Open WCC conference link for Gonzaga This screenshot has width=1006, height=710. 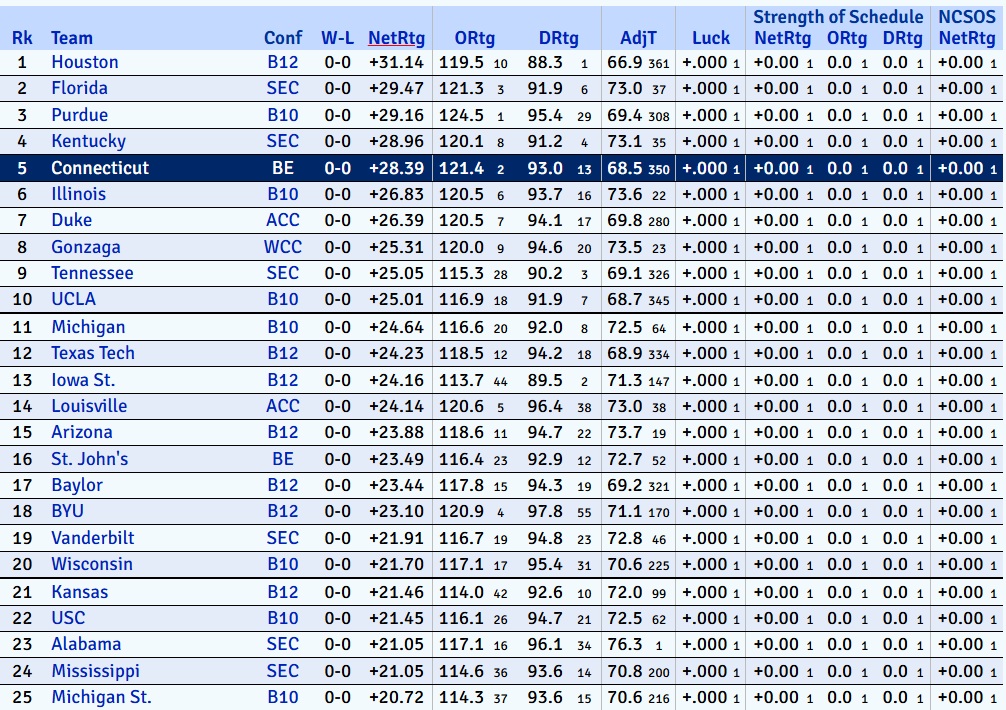click(283, 247)
